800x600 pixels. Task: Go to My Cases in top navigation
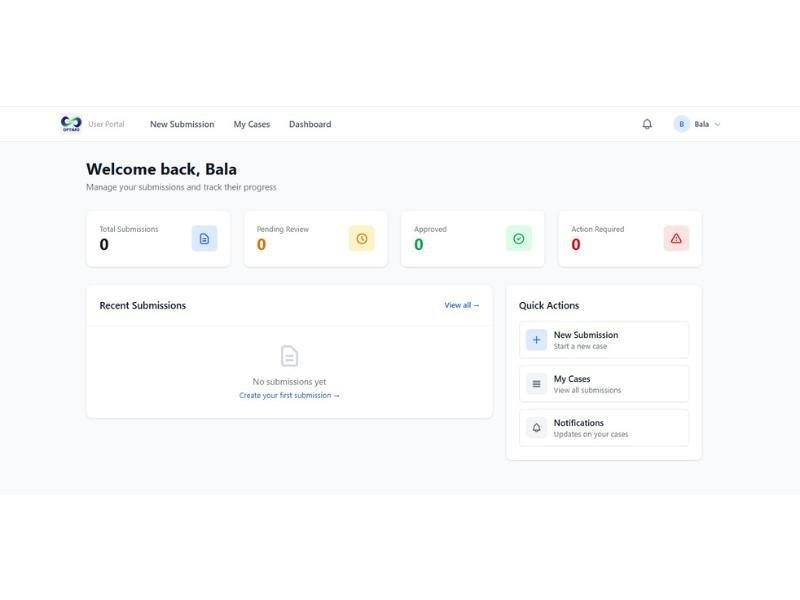(x=252, y=124)
